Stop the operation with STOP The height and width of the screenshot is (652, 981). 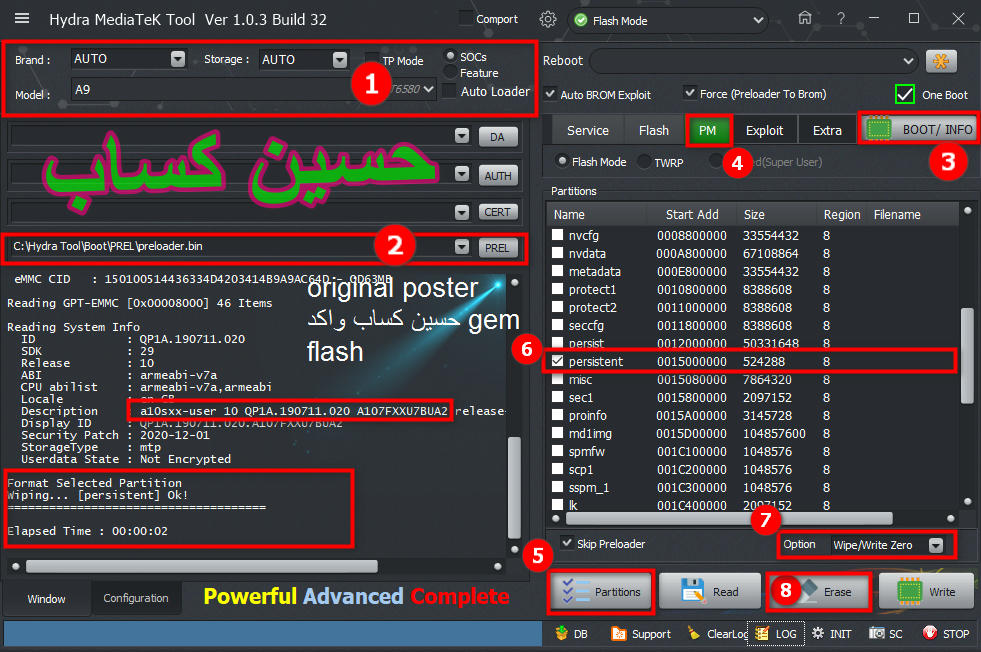(x=946, y=634)
